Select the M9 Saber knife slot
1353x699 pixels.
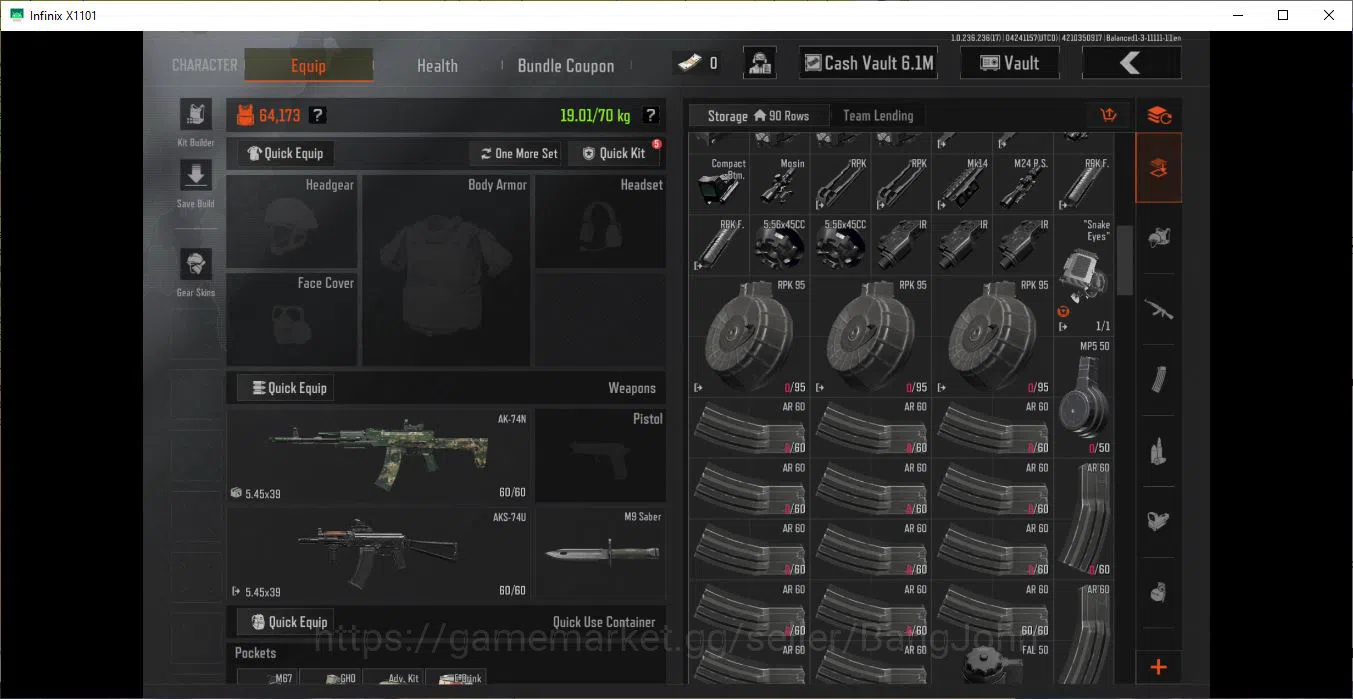tap(601, 553)
